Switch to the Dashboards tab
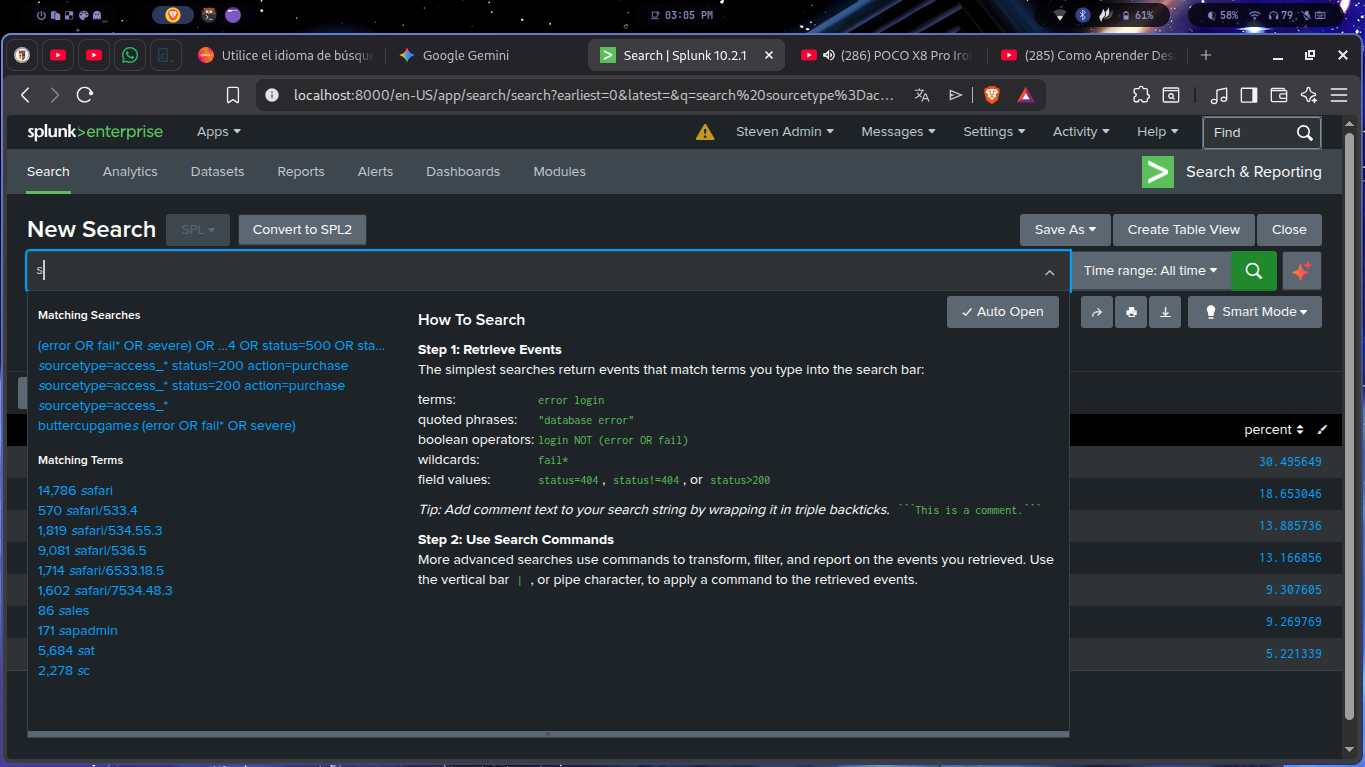Image resolution: width=1365 pixels, height=767 pixels. coord(462,172)
